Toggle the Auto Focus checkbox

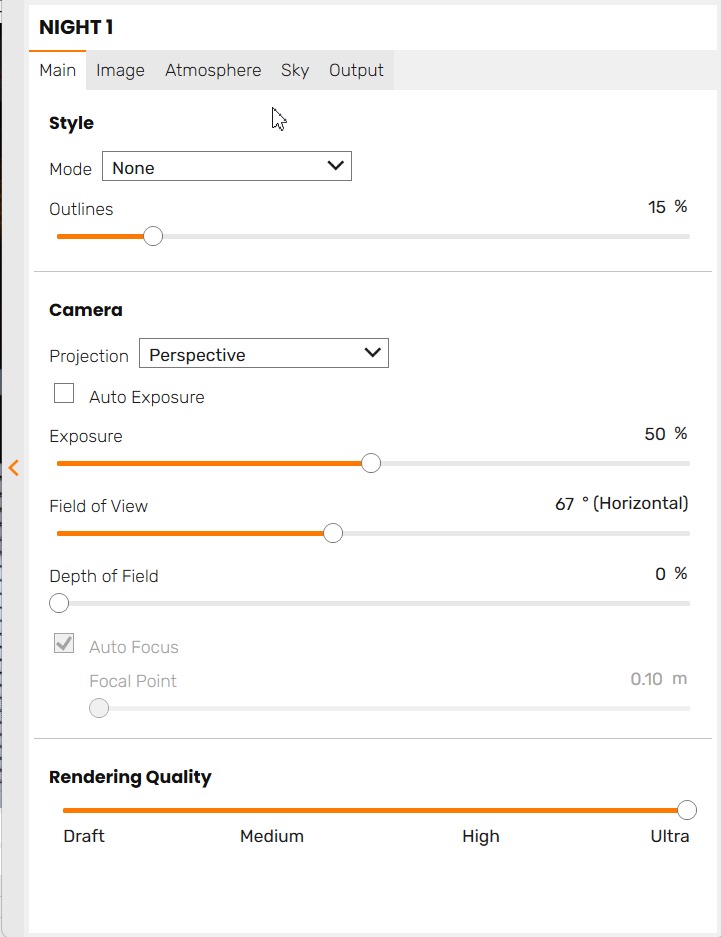pyautogui.click(x=64, y=644)
